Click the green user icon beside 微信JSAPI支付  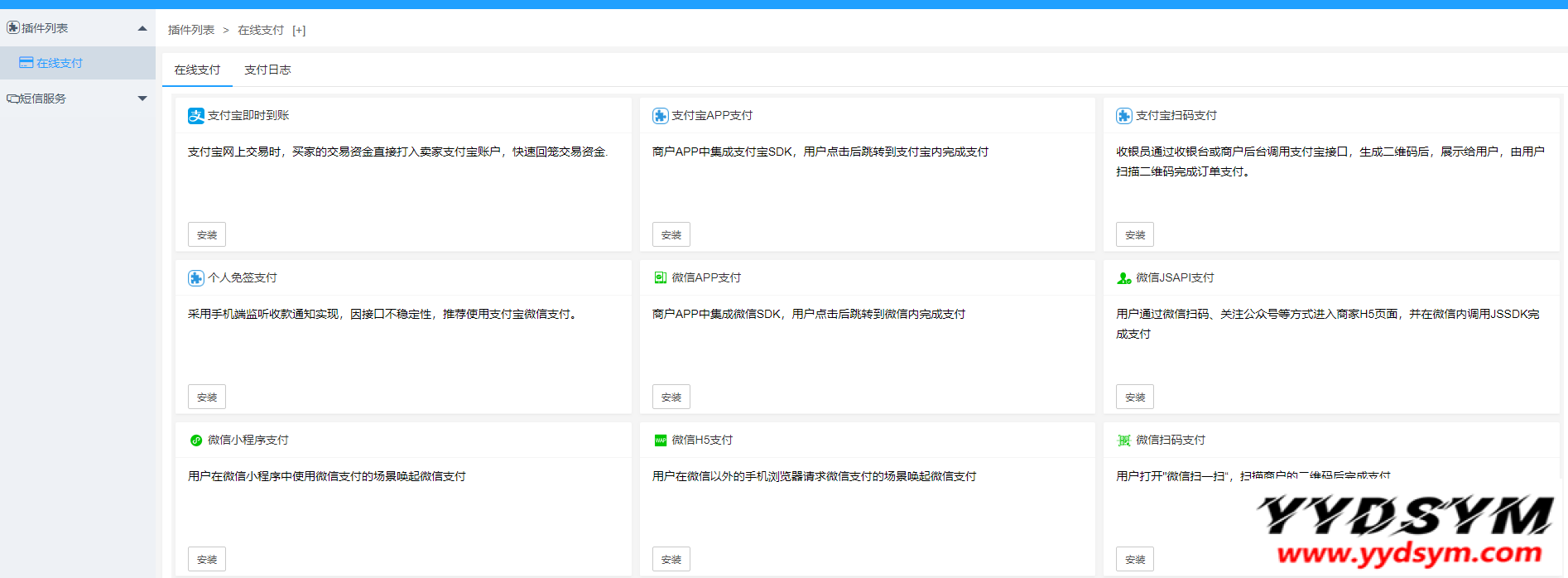click(1123, 278)
